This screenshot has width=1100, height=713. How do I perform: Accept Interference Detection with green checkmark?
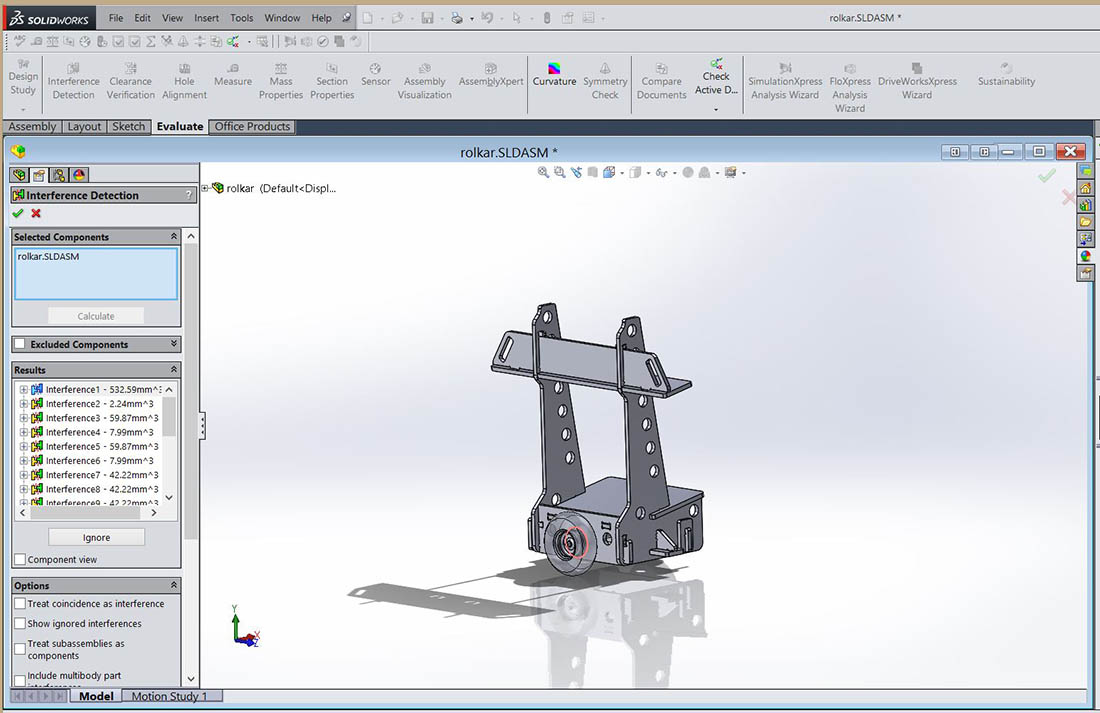pos(18,213)
